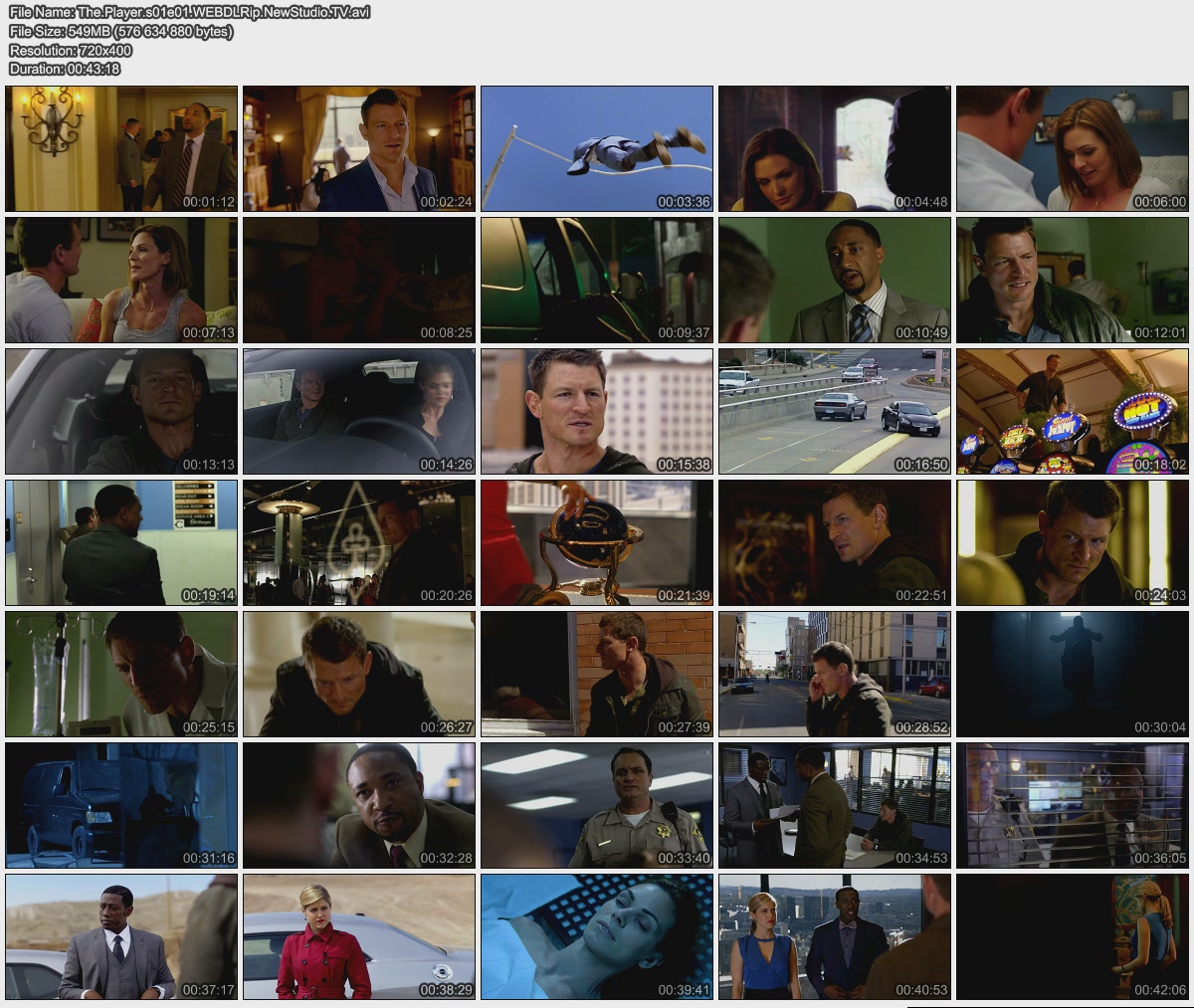The width and height of the screenshot is (1194, 1008).
Task: Click the thumbnail timestamped 00:39:41
Action: pos(597,936)
